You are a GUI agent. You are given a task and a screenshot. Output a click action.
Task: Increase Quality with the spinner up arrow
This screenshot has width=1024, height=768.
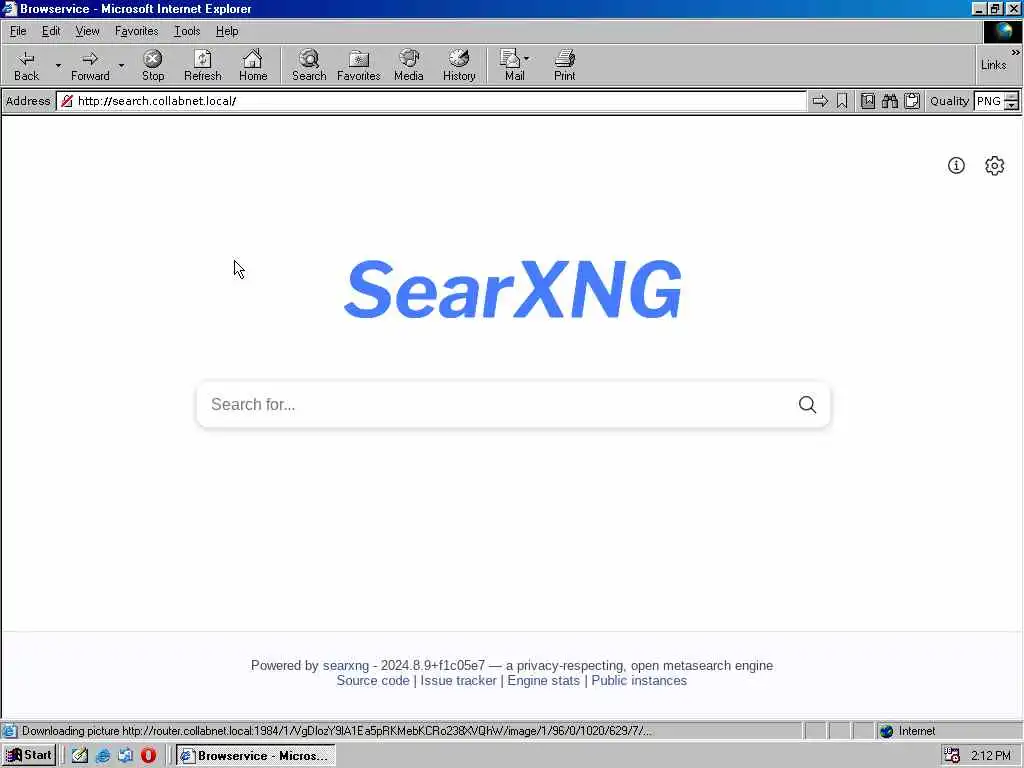1012,97
